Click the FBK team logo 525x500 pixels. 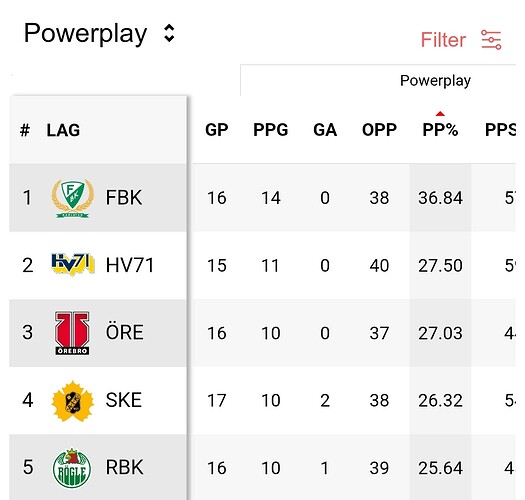click(x=73, y=198)
